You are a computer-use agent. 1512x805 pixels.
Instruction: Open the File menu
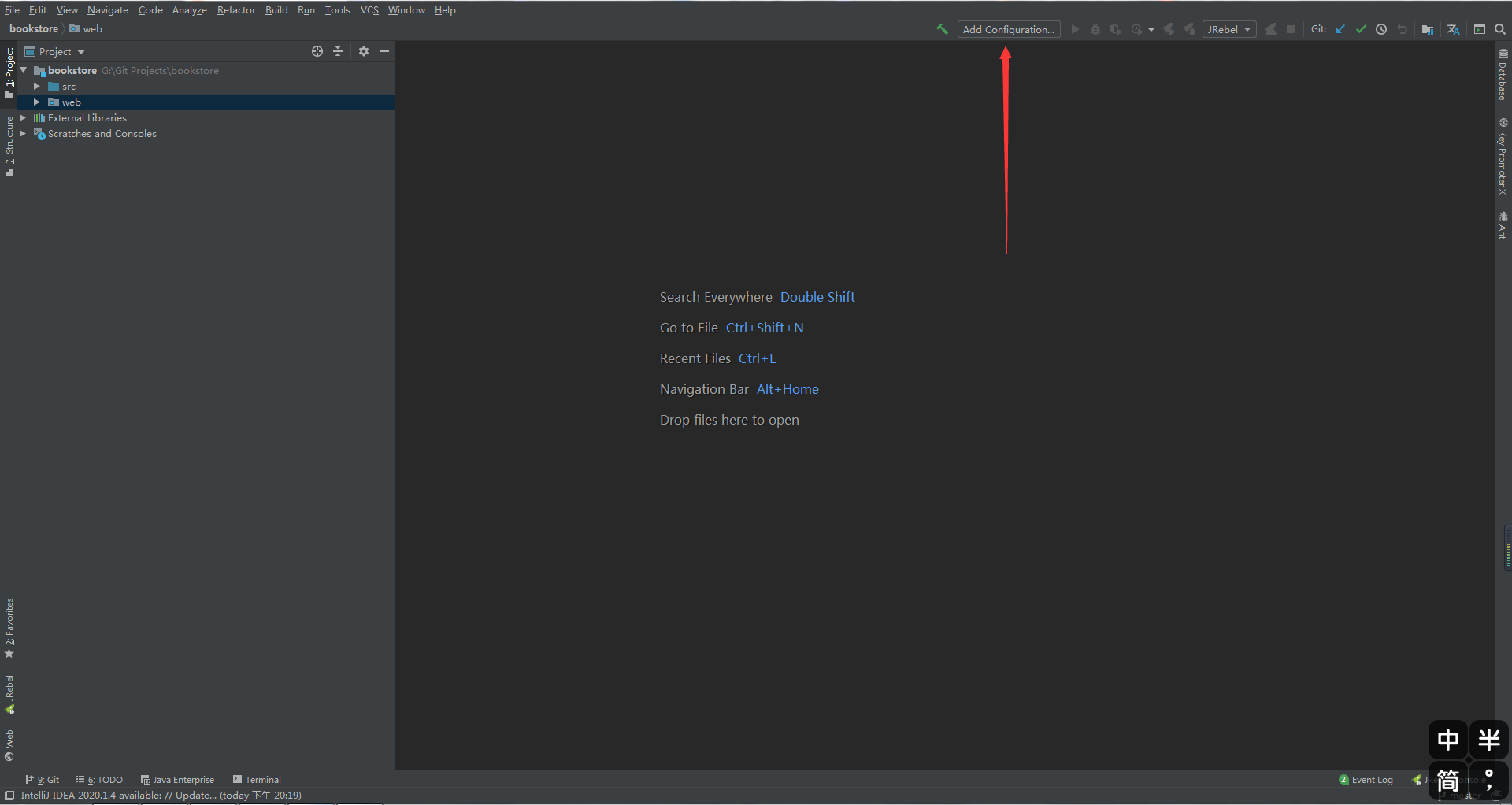click(12, 9)
